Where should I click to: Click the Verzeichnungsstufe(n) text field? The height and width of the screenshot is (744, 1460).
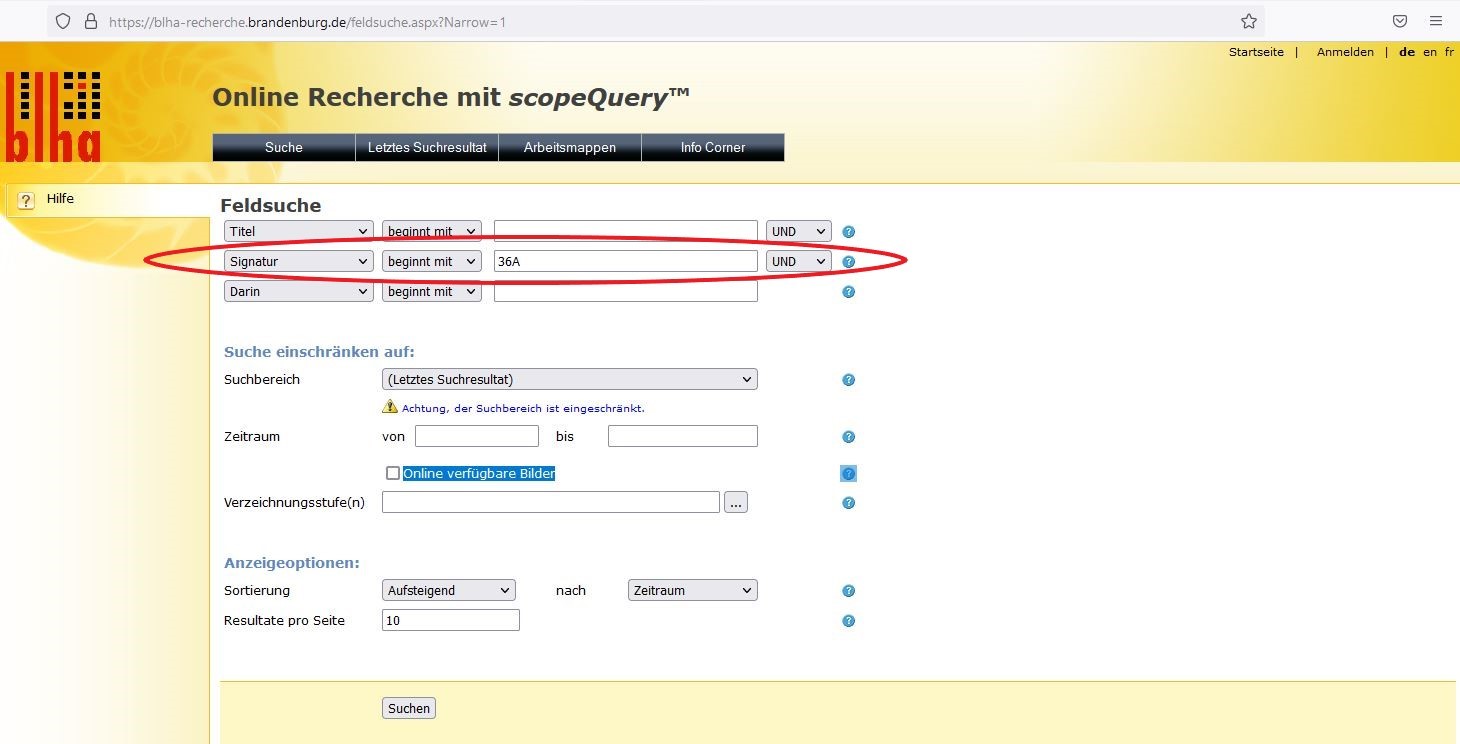[551, 502]
